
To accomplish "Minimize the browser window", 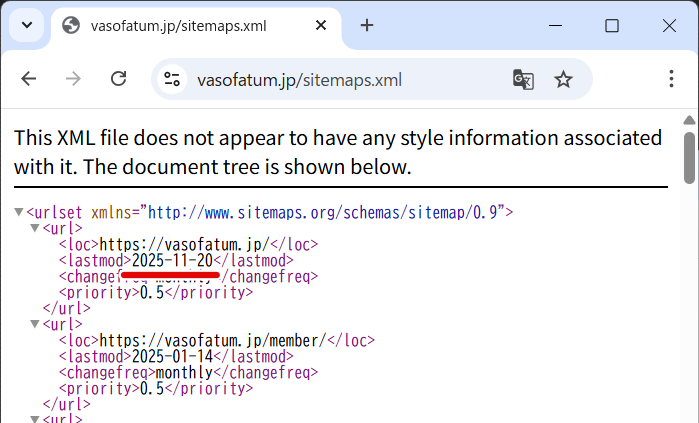I will click(x=555, y=25).
